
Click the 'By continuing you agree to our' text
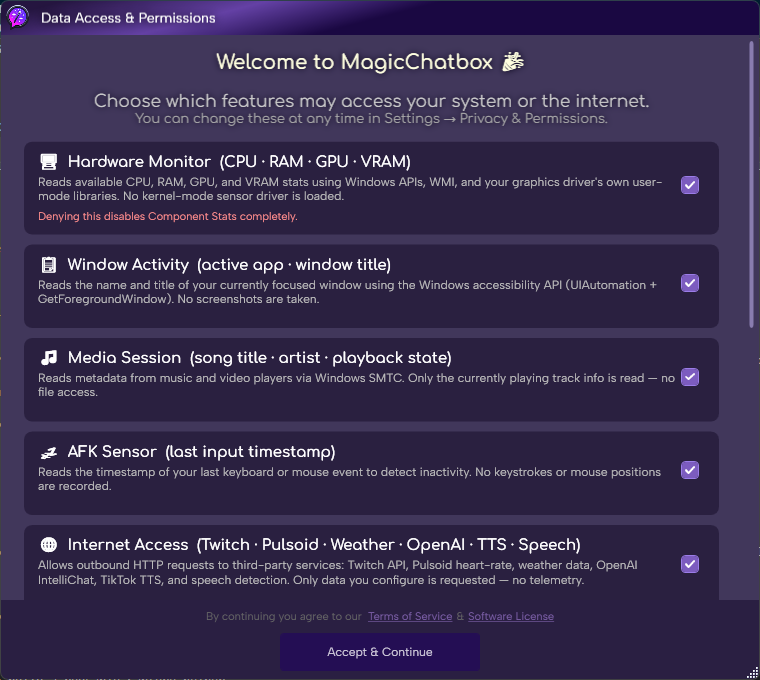coord(284,617)
